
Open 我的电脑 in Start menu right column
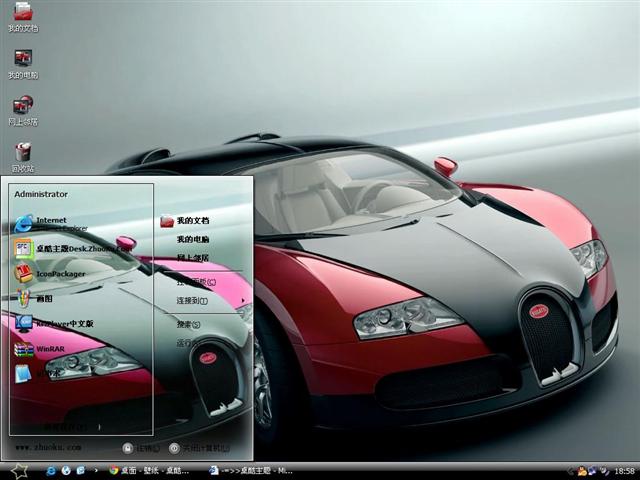click(x=193, y=239)
